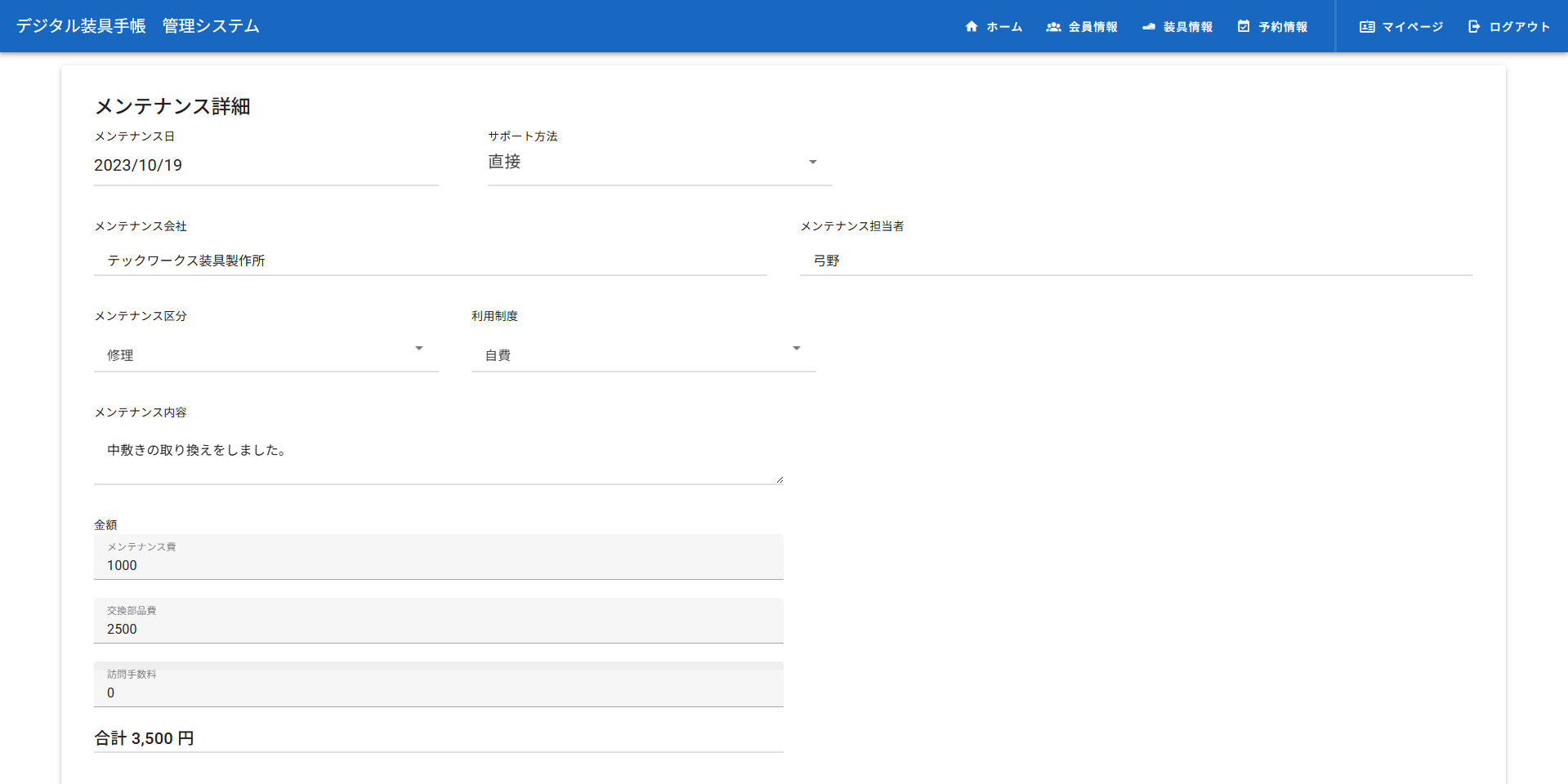Screen dimensions: 1568x784
Task: Open 装具情報 menu label
Action: click(x=1188, y=27)
